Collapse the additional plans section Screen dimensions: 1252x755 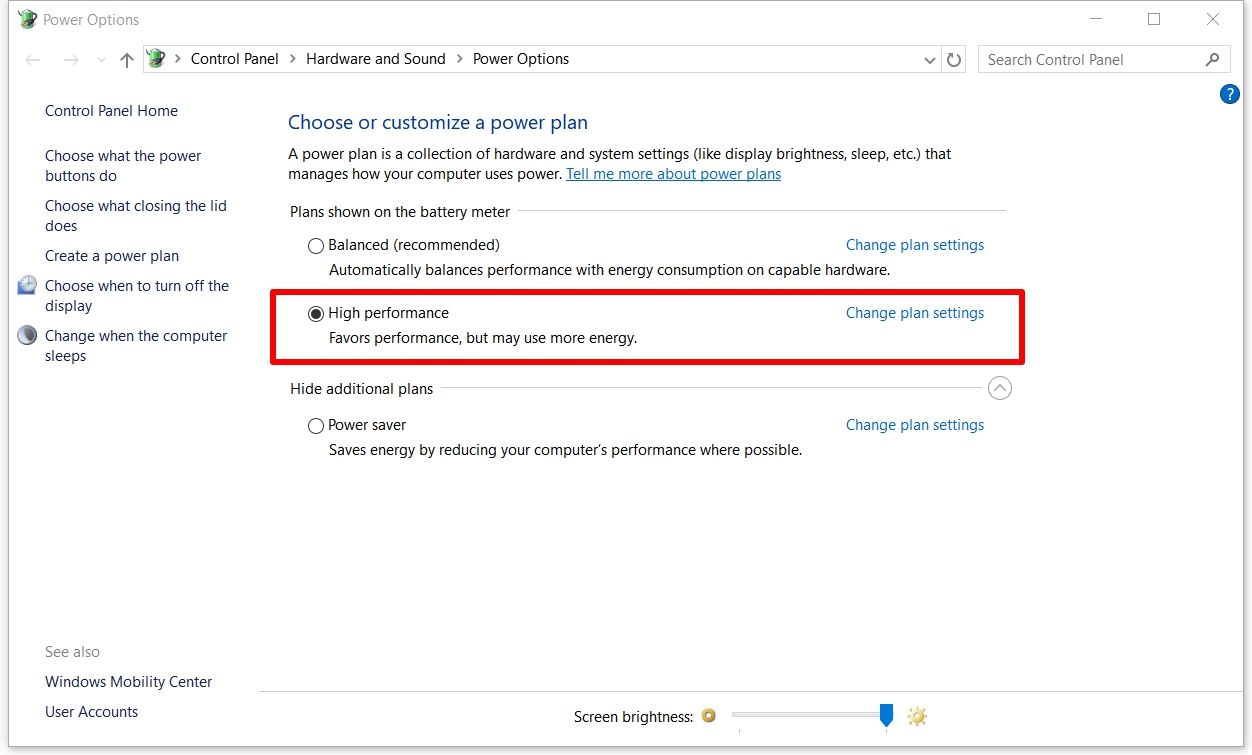[999, 388]
